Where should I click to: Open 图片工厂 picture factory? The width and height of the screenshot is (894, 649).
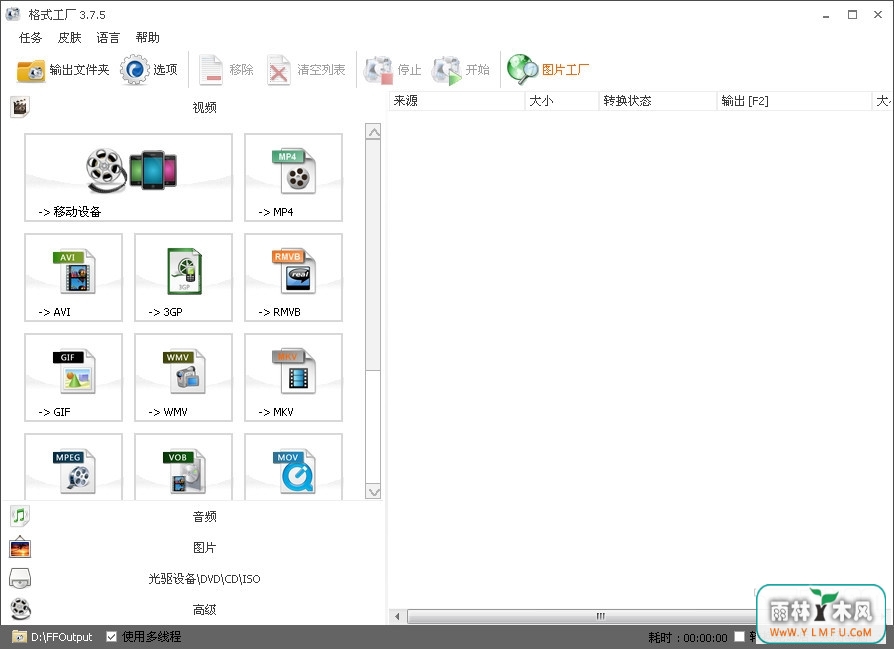pos(548,70)
